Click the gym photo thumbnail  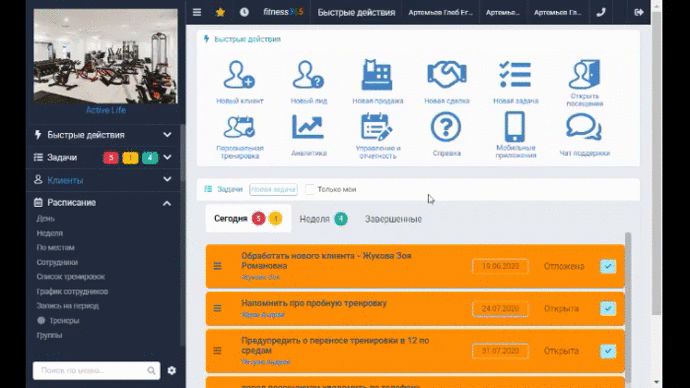coord(106,56)
